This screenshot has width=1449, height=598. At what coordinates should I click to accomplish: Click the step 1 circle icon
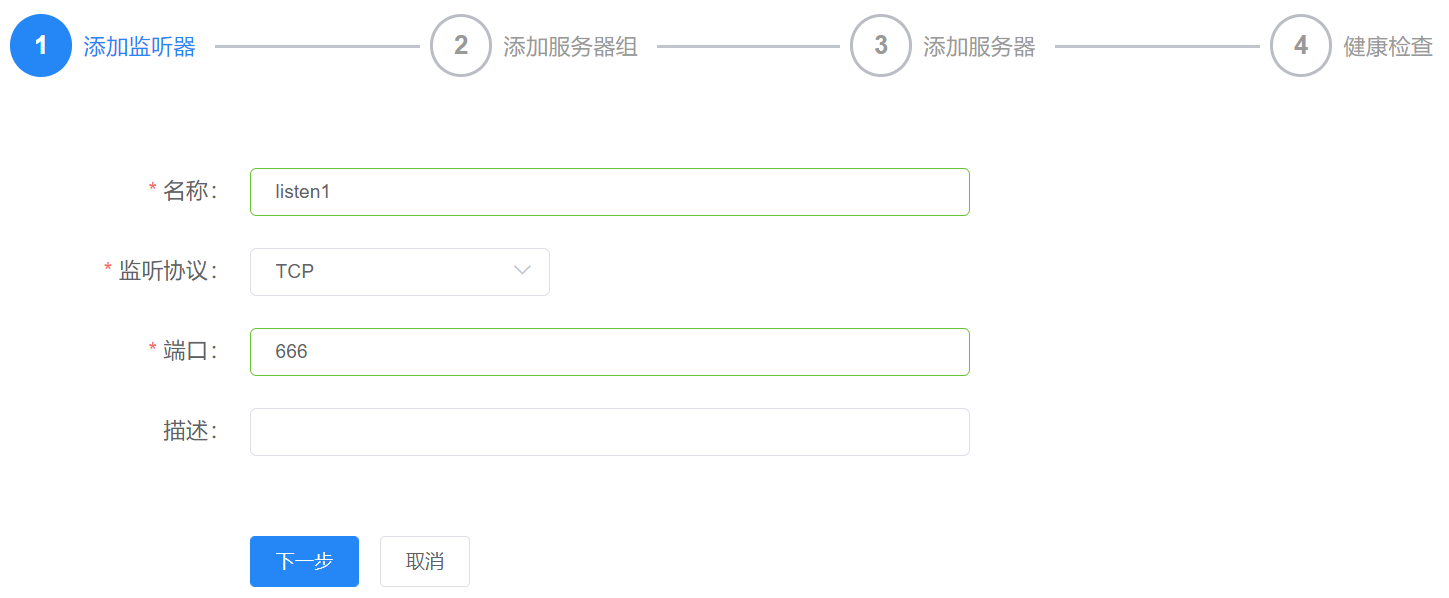[41, 46]
